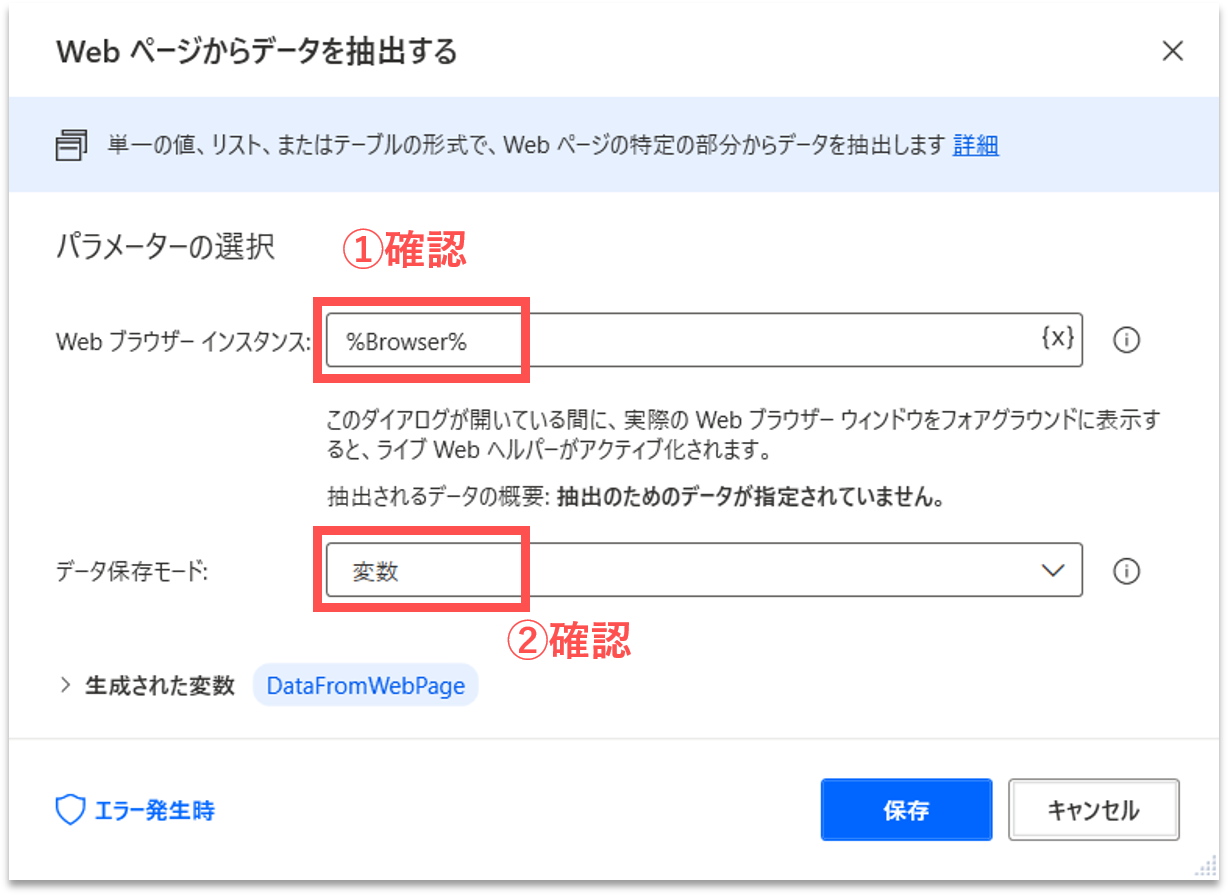The height and width of the screenshot is (895, 1228).
Task: Expand the 生成された変数 section chevron
Action: pos(66,686)
